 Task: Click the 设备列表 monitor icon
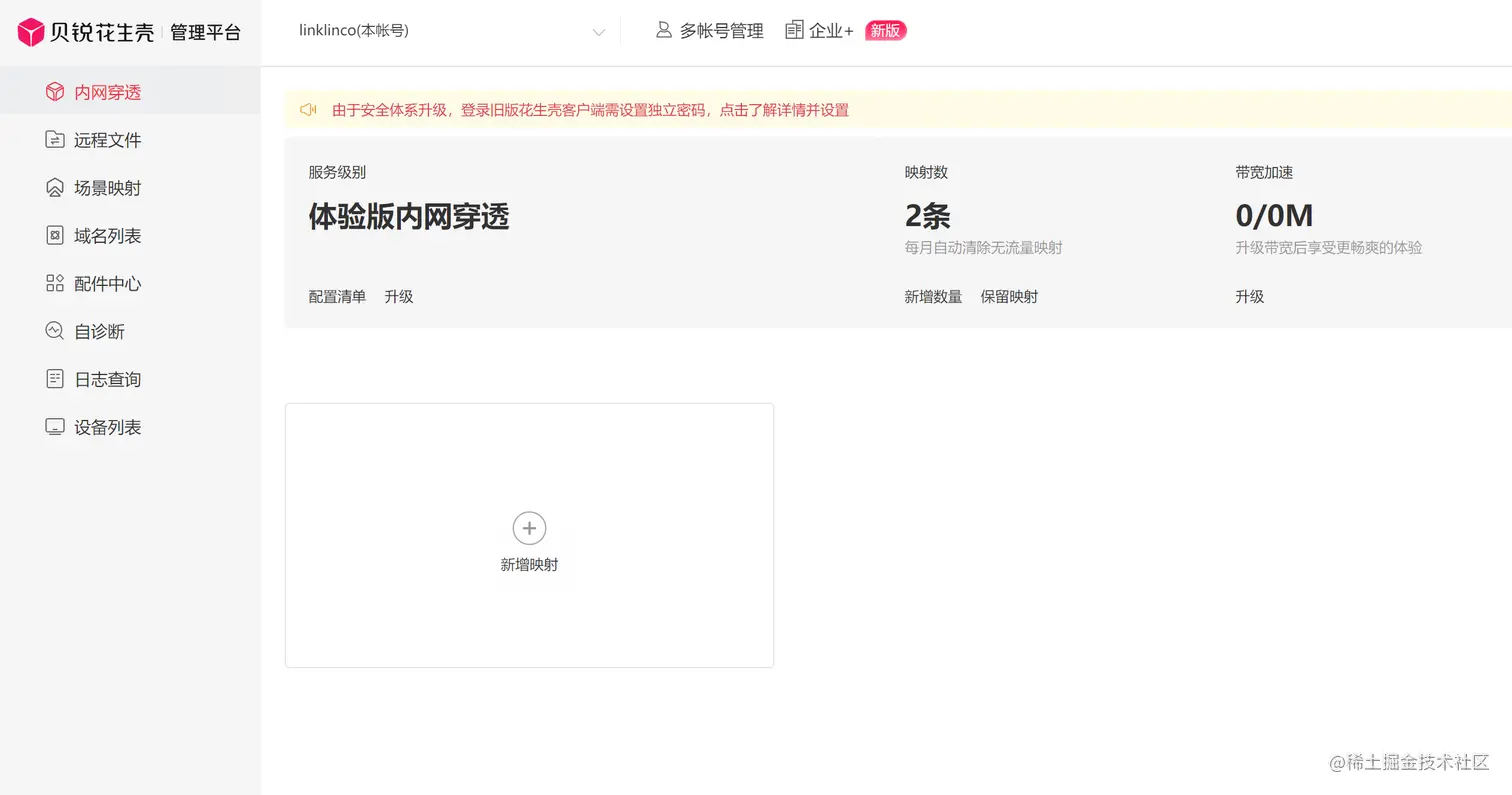[x=55, y=427]
